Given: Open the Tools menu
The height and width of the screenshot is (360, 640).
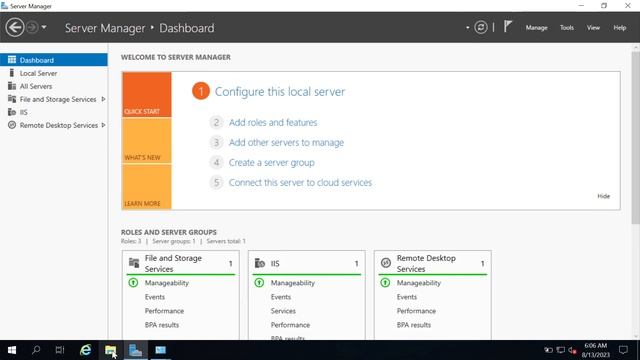Looking at the screenshot, I should 567,28.
